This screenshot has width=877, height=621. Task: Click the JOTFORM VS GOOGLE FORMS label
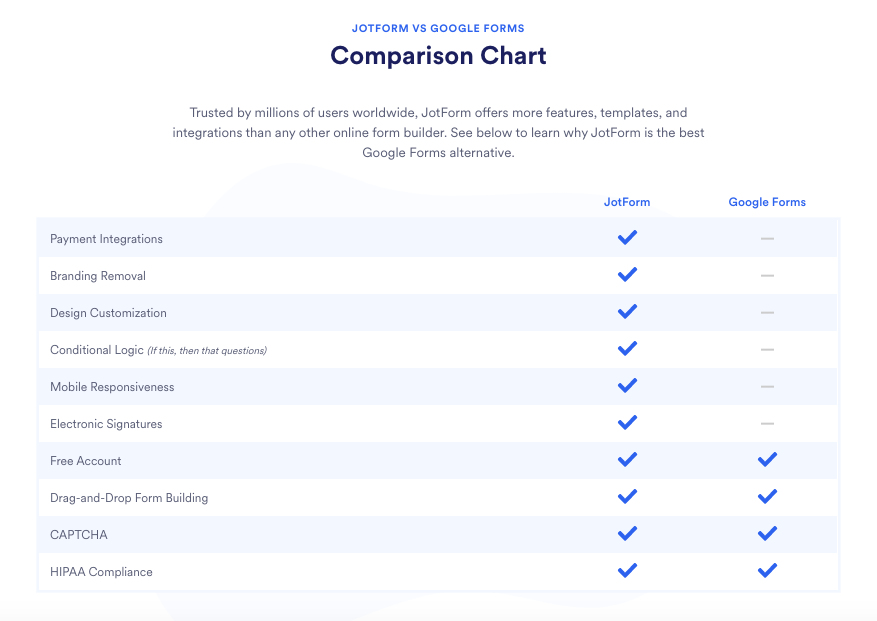438,28
